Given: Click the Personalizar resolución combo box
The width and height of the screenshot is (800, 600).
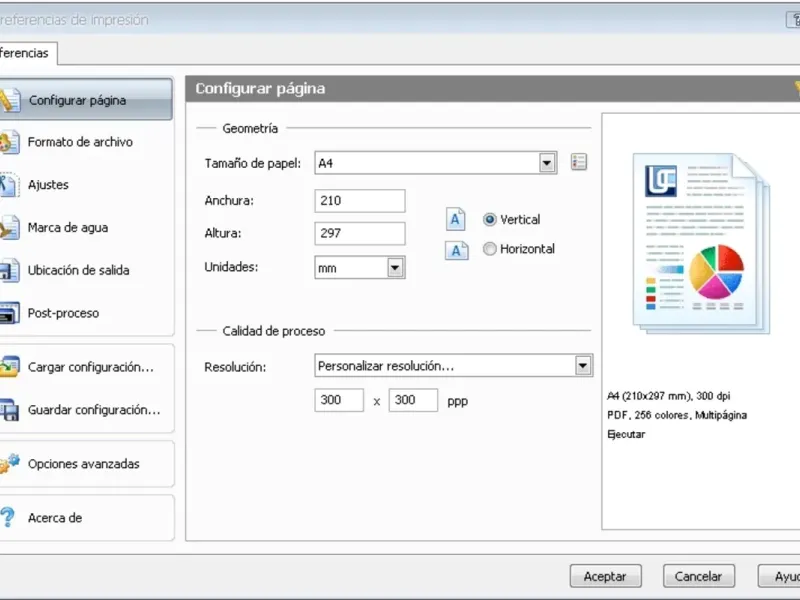Looking at the screenshot, I should pyautogui.click(x=454, y=366).
